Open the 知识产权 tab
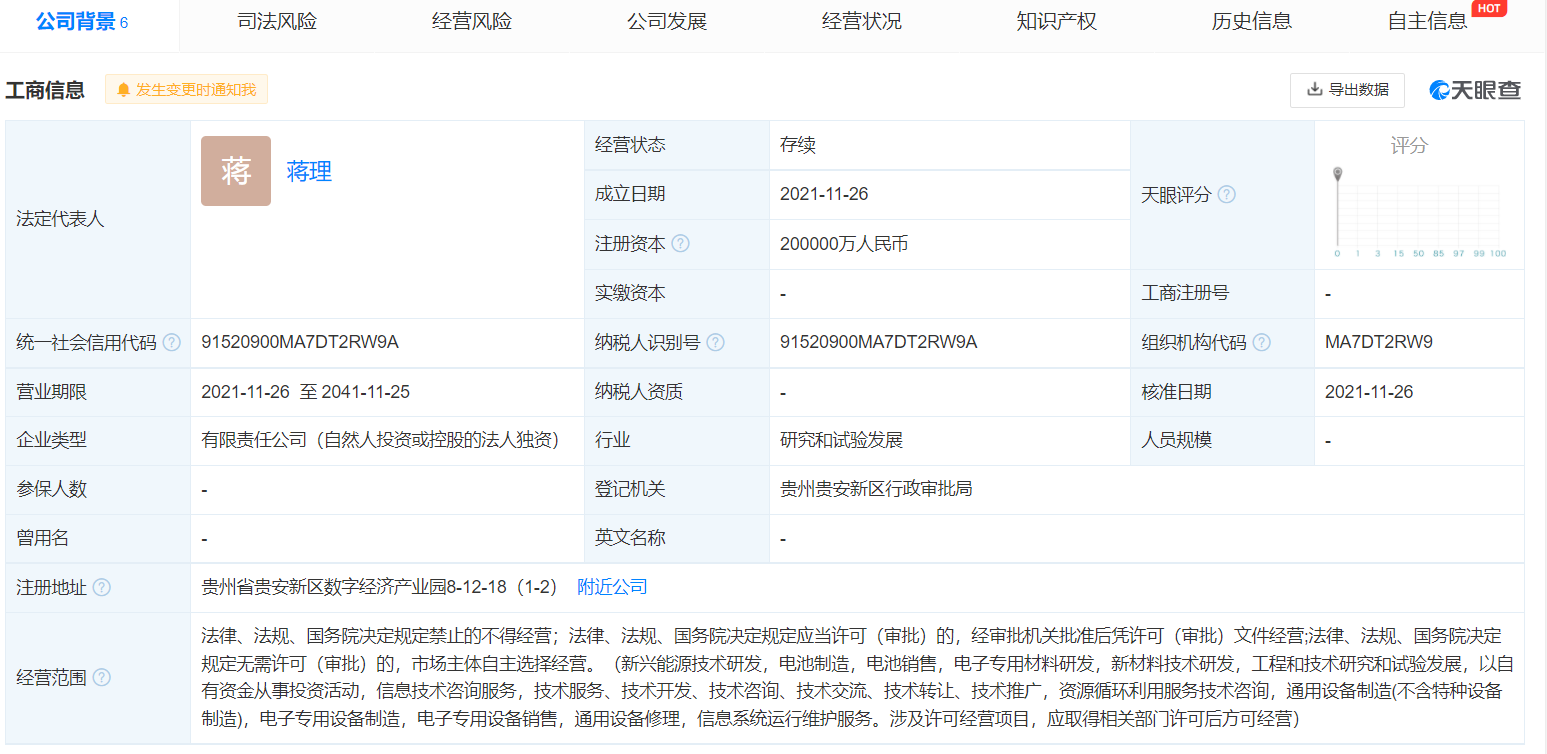The height and width of the screenshot is (754, 1547). [1056, 22]
